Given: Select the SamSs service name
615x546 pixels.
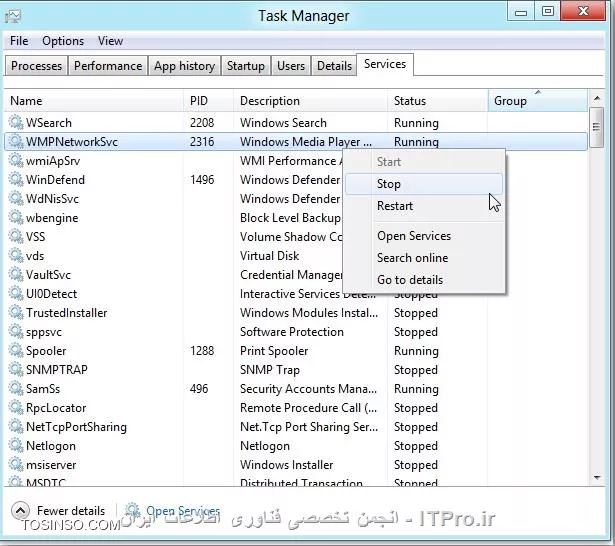Looking at the screenshot, I should 43,389.
